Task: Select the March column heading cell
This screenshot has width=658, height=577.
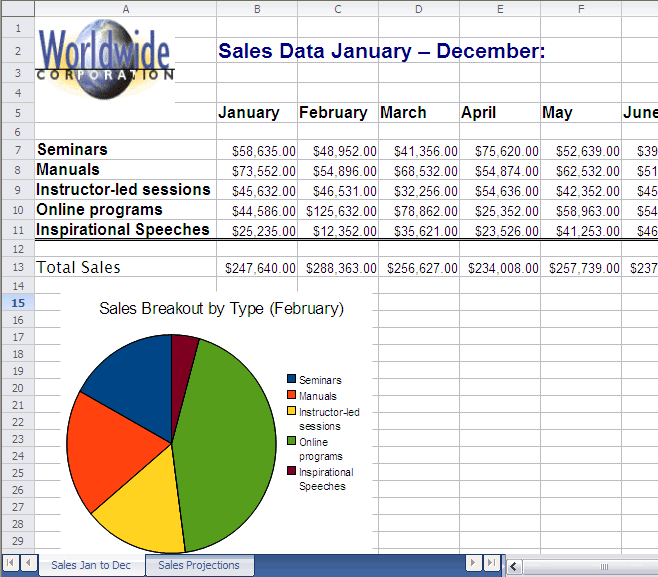Action: 419,112
